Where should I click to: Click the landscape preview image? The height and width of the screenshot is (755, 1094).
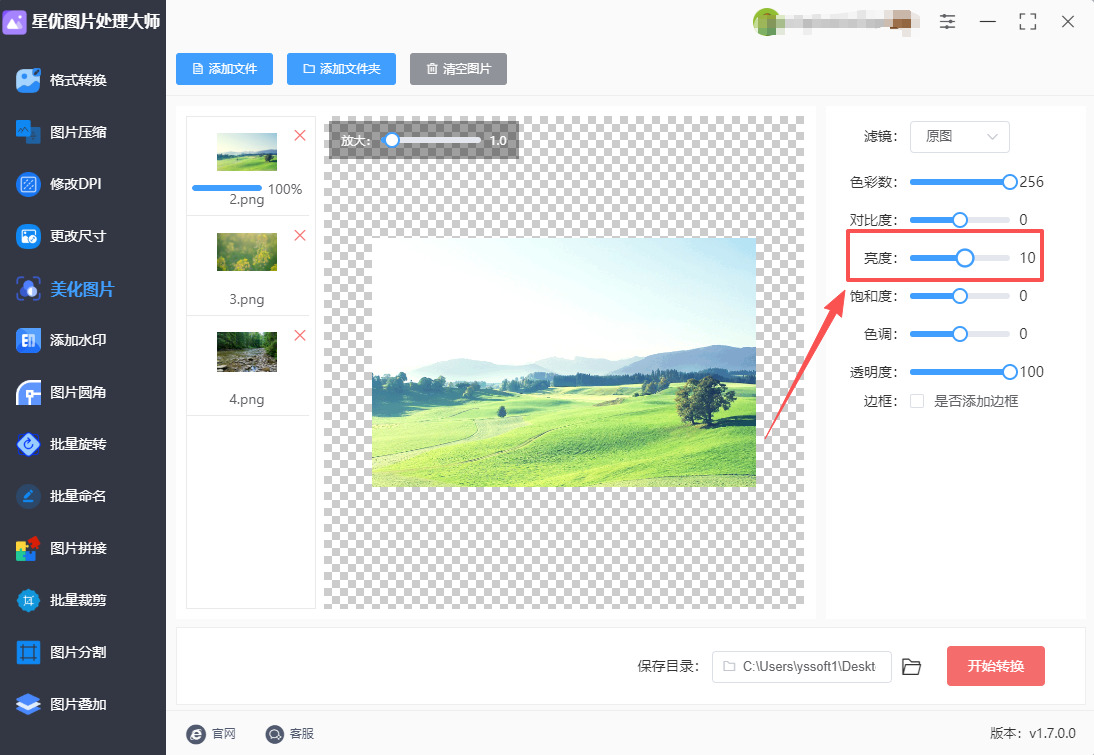coord(564,362)
